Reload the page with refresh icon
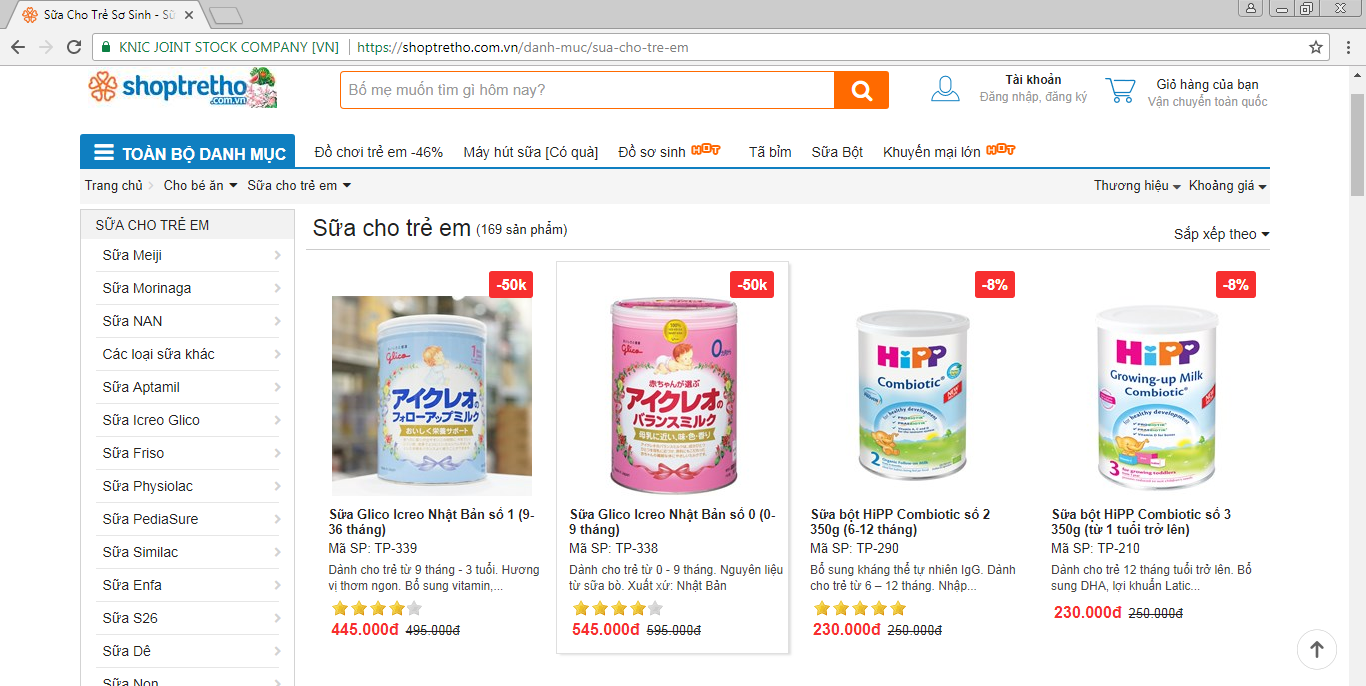1366x686 pixels. [74, 47]
